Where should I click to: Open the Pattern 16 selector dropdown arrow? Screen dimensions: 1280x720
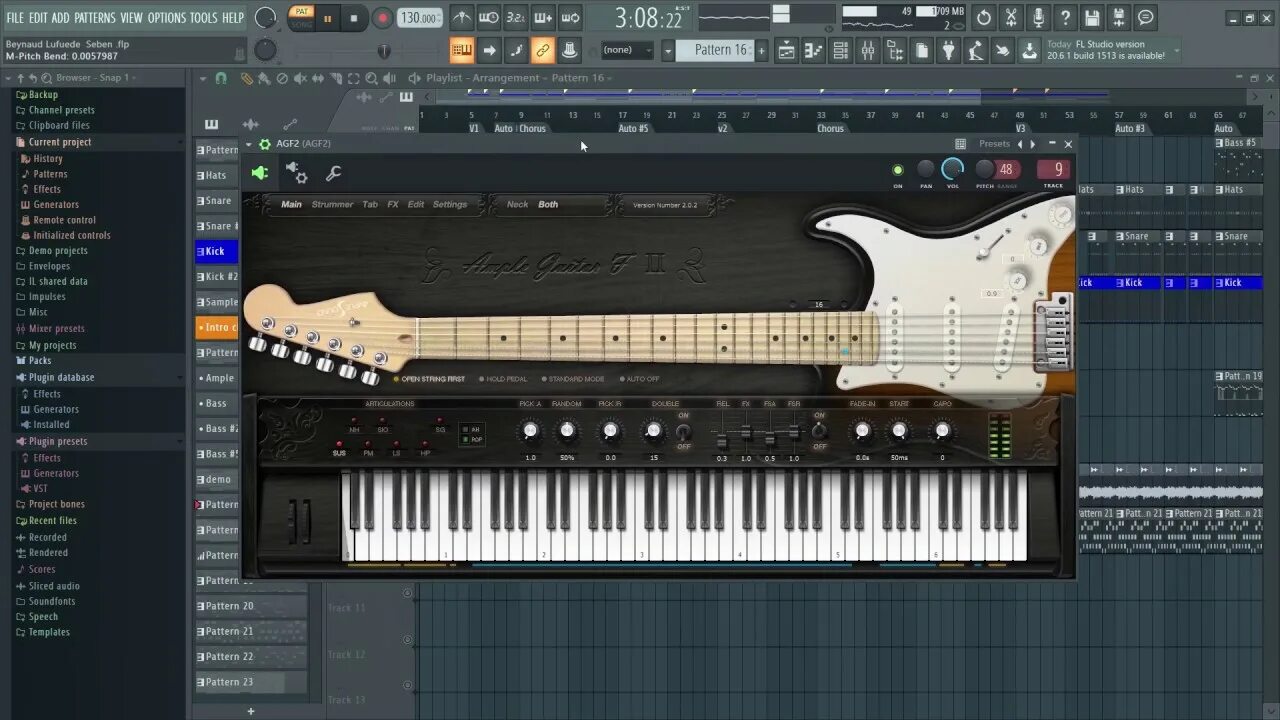(668, 50)
